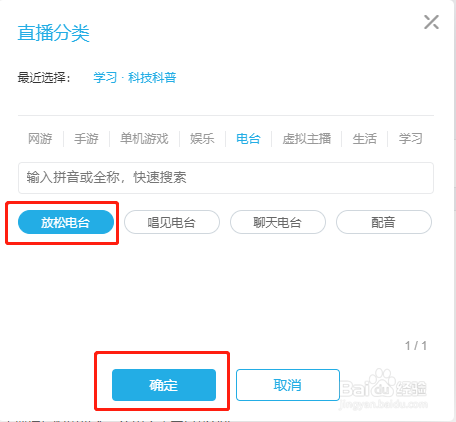Pick the 聊天电台 subcategory option
Viewport: 456px width, 422px height.
[x=278, y=222]
